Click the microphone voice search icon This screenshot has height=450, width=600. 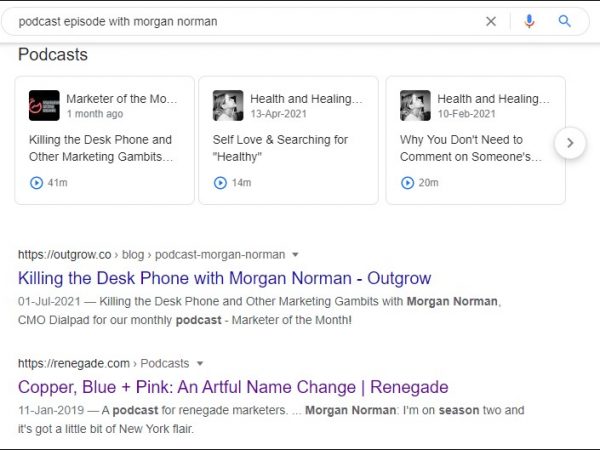click(529, 21)
